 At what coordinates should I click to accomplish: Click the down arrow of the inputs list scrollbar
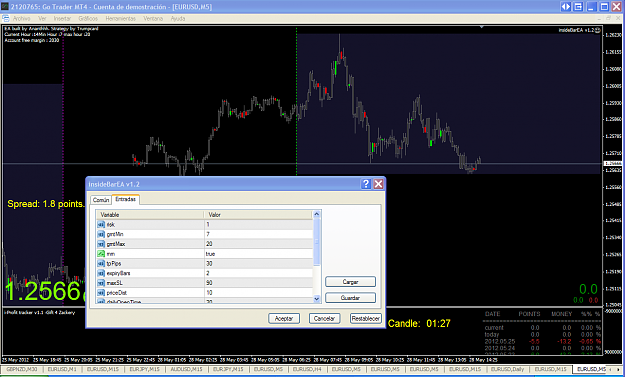pos(317,298)
